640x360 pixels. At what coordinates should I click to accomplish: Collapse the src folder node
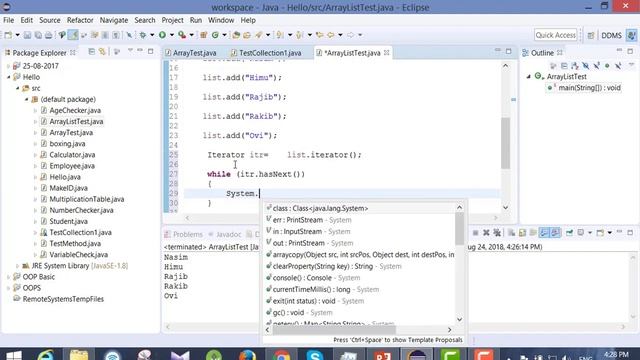tap(18, 88)
